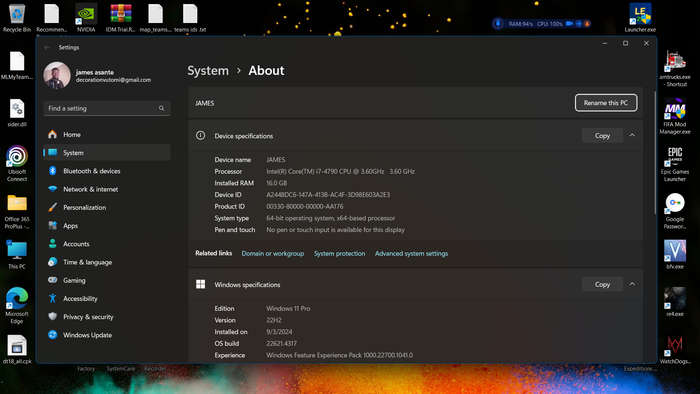The image size is (700, 394).
Task: Collapse the Windows specifications section
Action: point(632,284)
